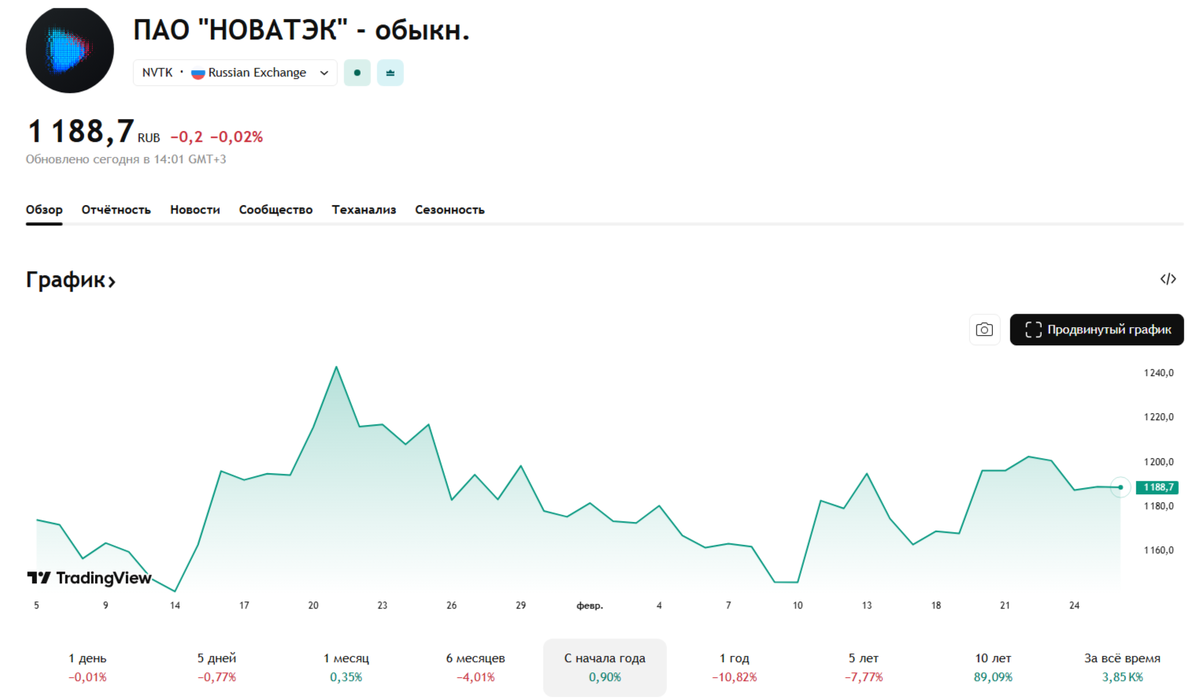1200x700 pixels.
Task: Open the График heading link
Action: 71,281
